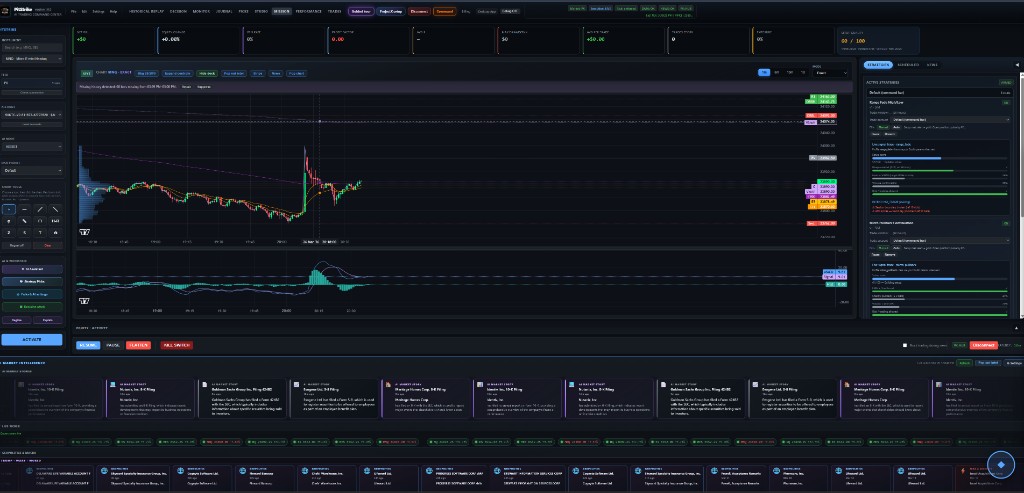Open the quantity dropdown under the symbol selector

click(x=32, y=83)
